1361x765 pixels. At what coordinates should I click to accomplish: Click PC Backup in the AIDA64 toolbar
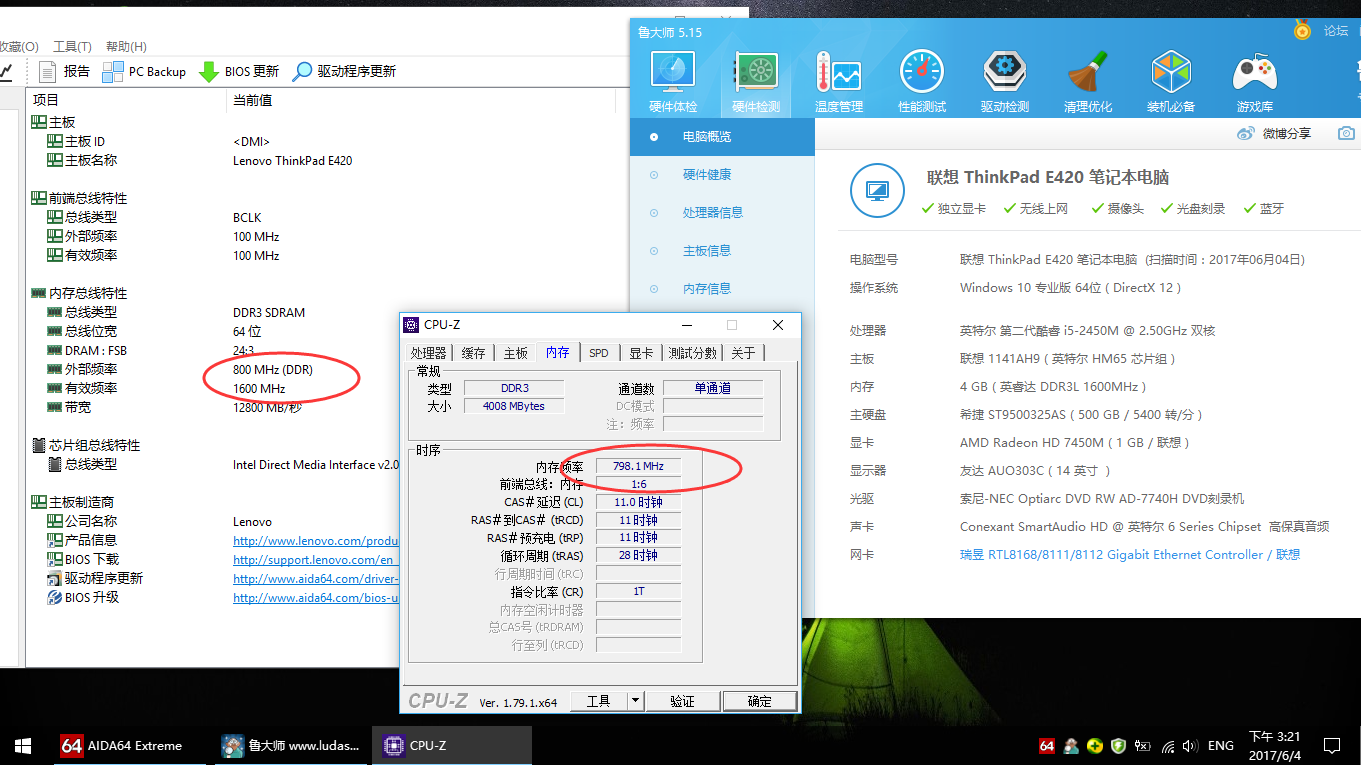click(144, 71)
